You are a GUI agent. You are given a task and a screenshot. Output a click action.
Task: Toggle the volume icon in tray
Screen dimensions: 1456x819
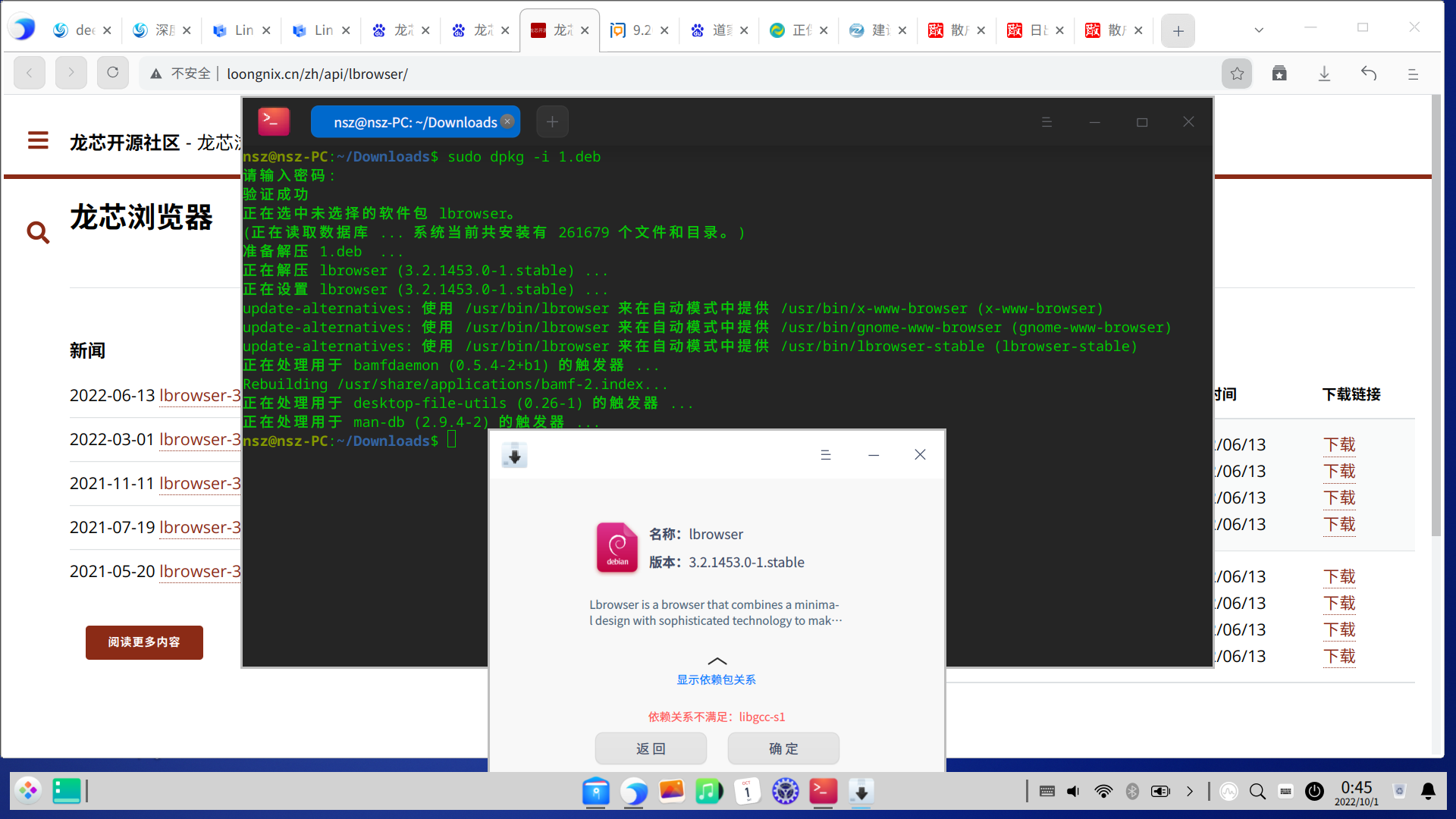click(1073, 792)
